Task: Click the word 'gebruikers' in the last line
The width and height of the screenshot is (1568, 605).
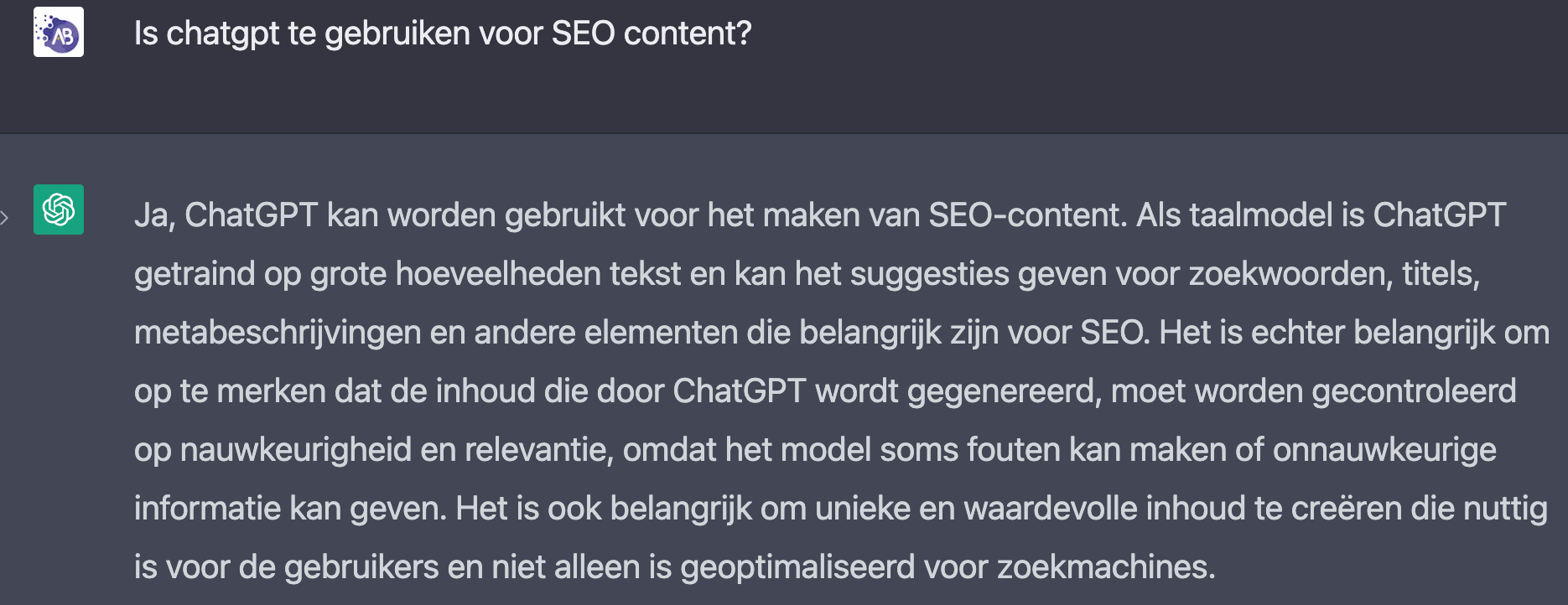Action: pos(361,567)
